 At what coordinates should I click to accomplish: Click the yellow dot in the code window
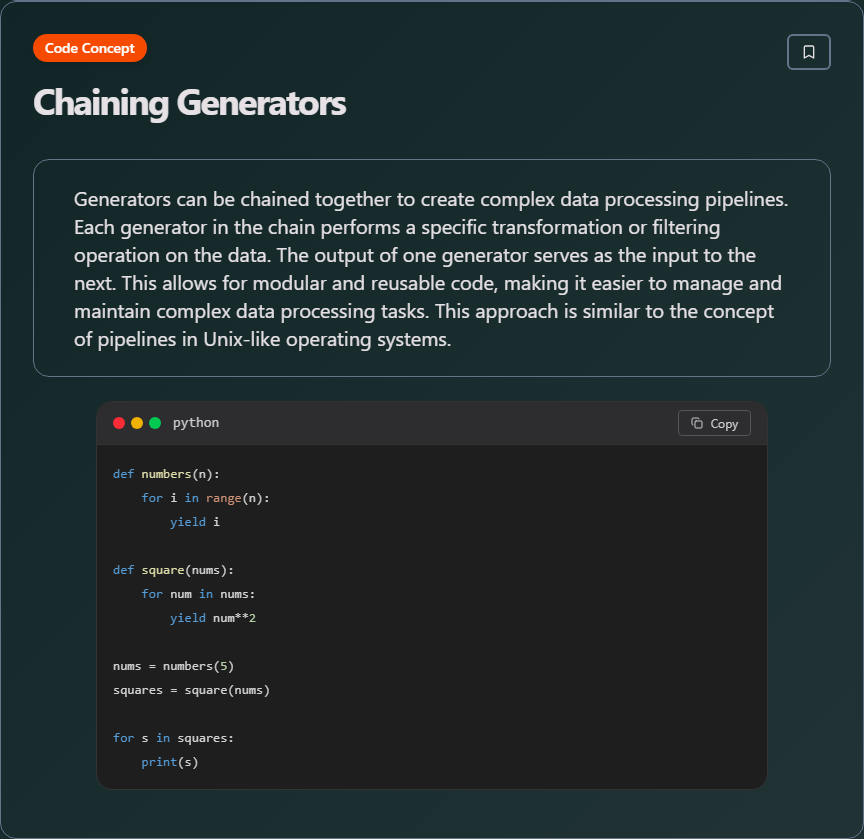coord(137,423)
